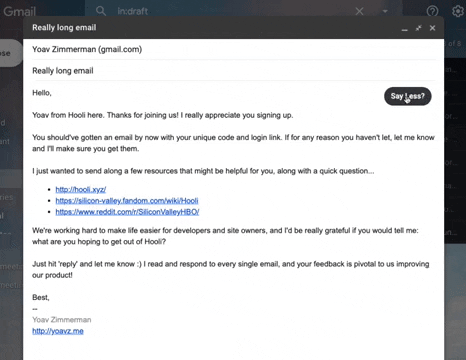Open Gmail Help question mark icon
Viewport: 466px width, 360px height.
pyautogui.click(x=432, y=11)
